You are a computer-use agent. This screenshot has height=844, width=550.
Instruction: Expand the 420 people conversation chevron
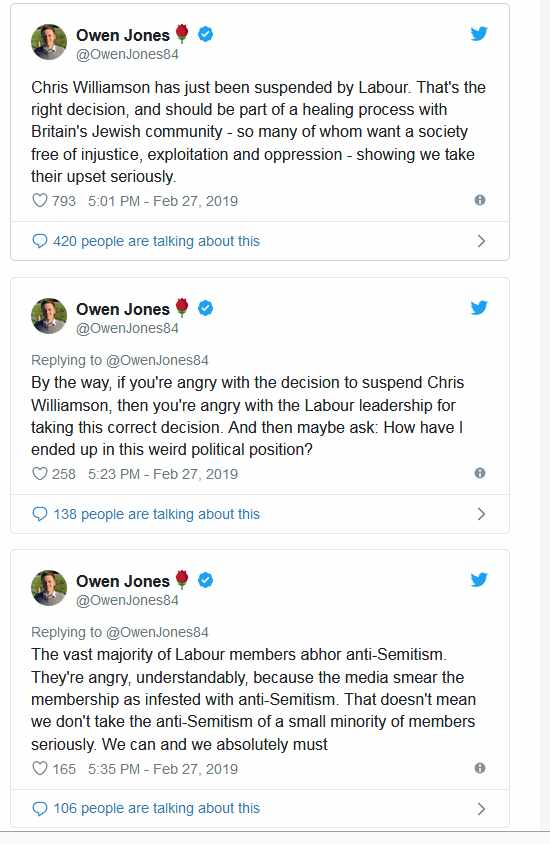481,241
